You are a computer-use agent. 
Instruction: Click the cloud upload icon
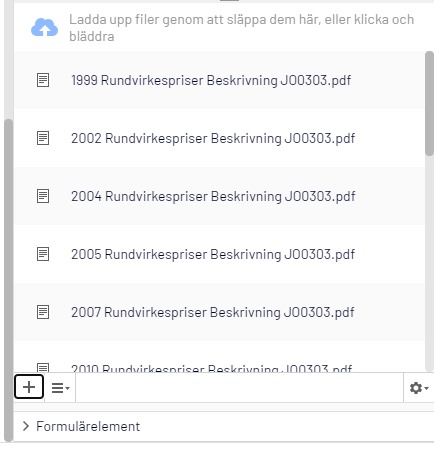[x=44, y=27]
